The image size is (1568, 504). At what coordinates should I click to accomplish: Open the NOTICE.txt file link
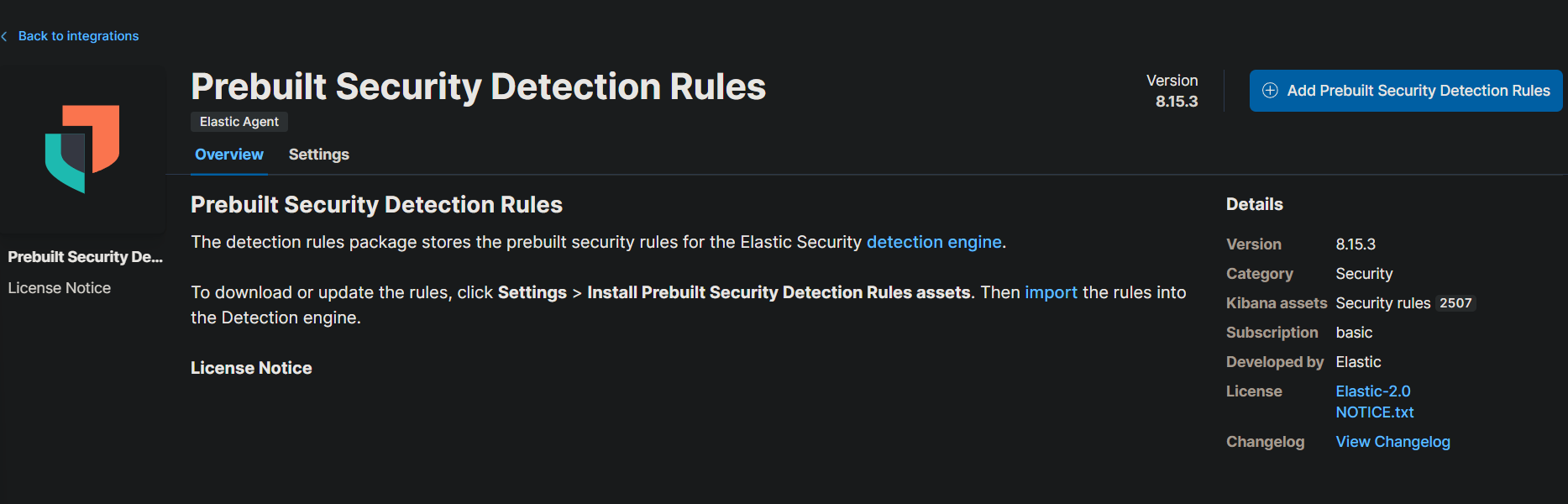(1375, 412)
